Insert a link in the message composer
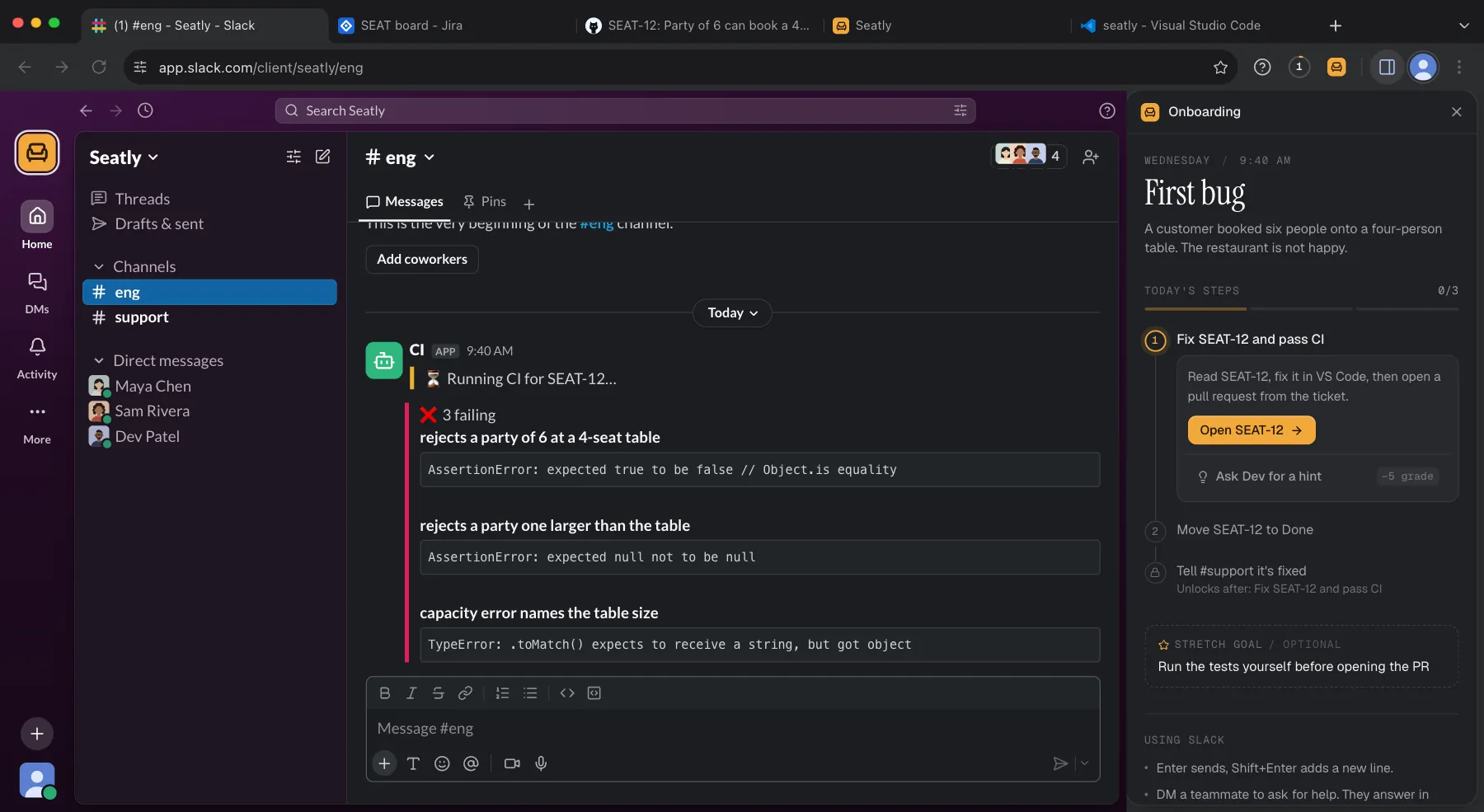Viewport: 1484px width, 812px height. [465, 693]
